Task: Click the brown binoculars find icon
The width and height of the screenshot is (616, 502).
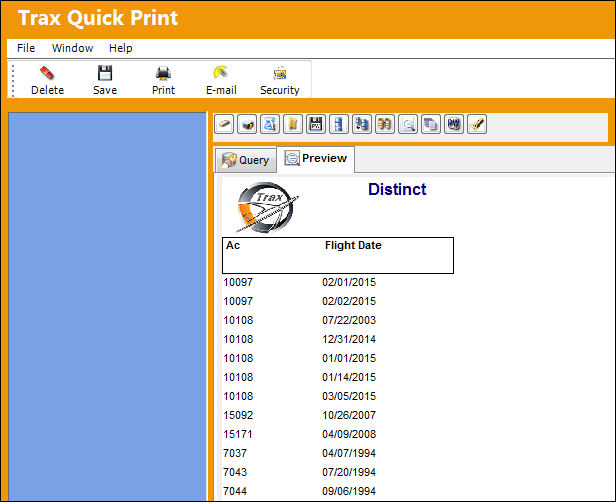Action: click(x=385, y=125)
